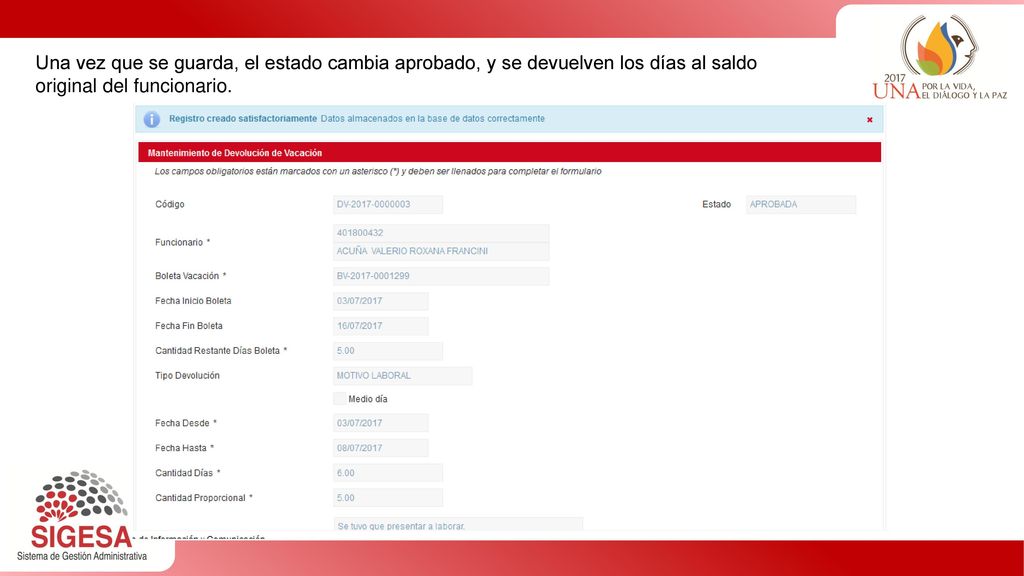
Task: Click the Cantidad Restante Días Boleta field
Action: (388, 351)
